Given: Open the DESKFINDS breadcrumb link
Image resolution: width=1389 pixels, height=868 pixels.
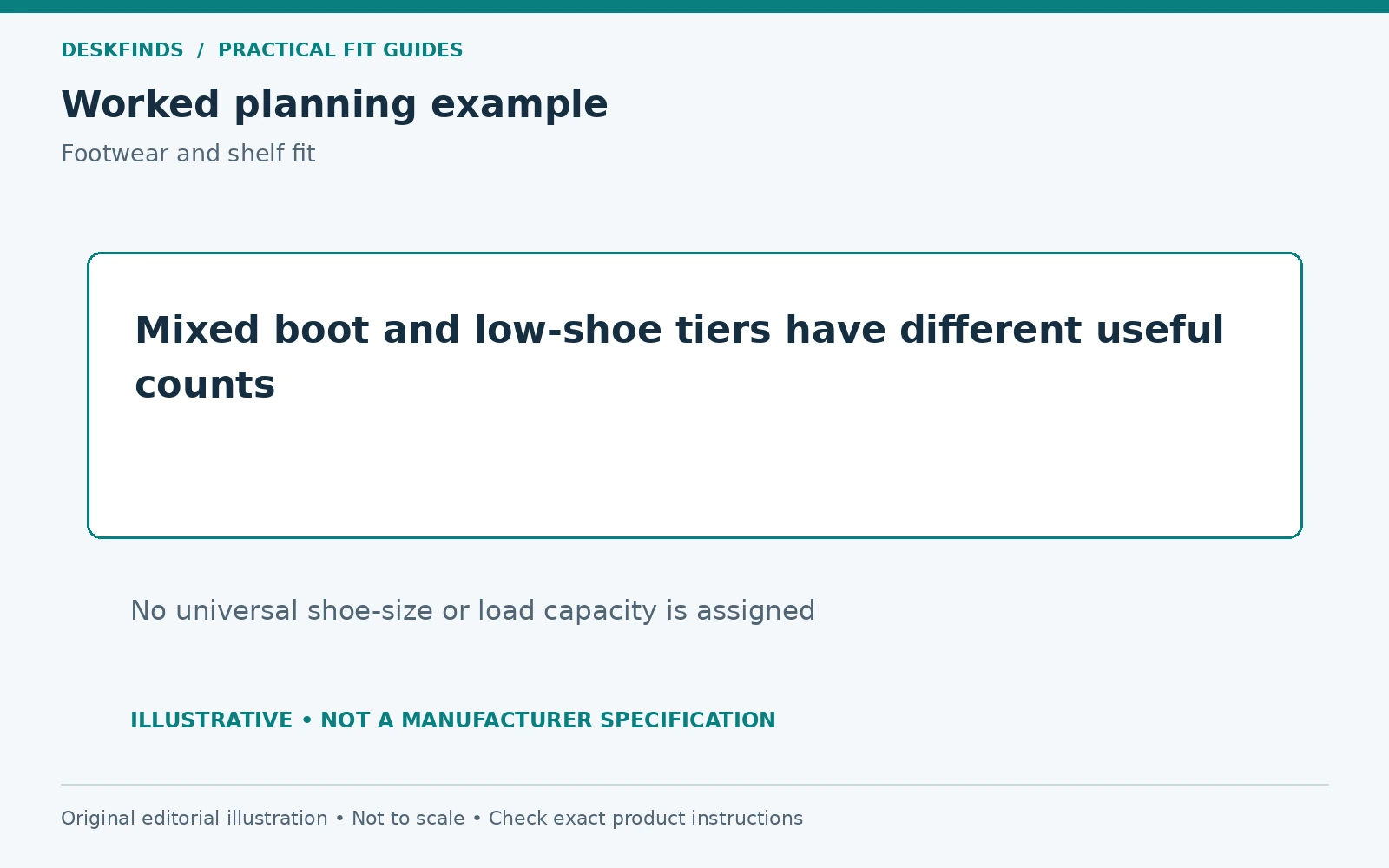Looking at the screenshot, I should click(x=122, y=50).
